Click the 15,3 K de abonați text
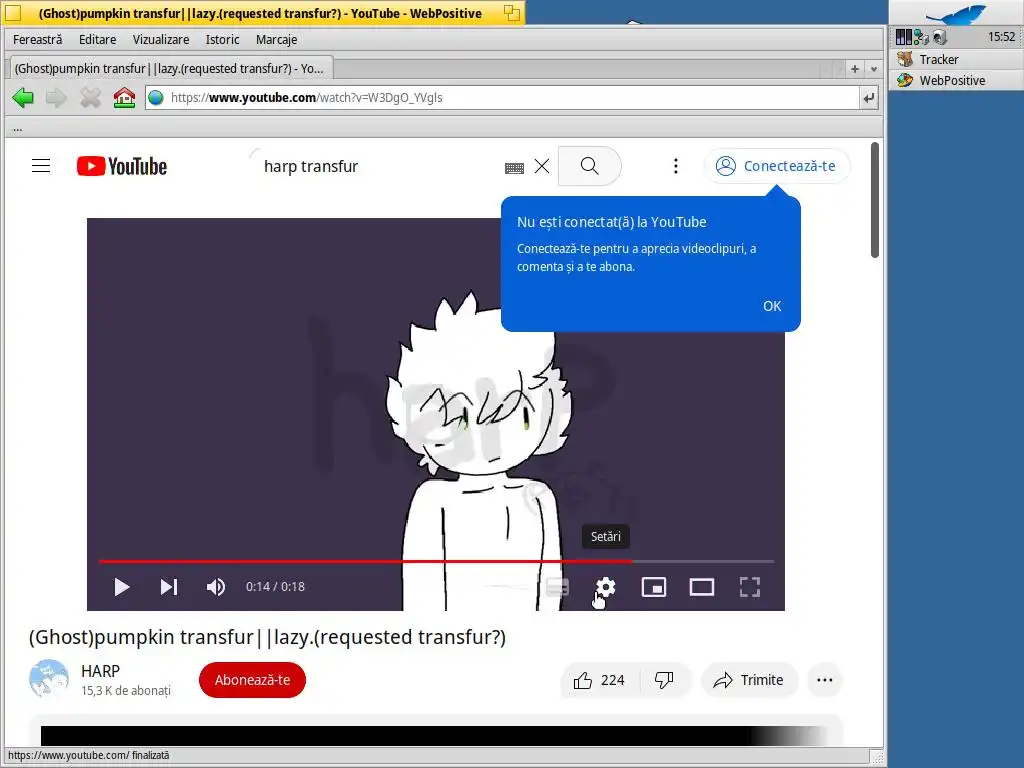Screen dimensions: 1024x768 [126, 691]
